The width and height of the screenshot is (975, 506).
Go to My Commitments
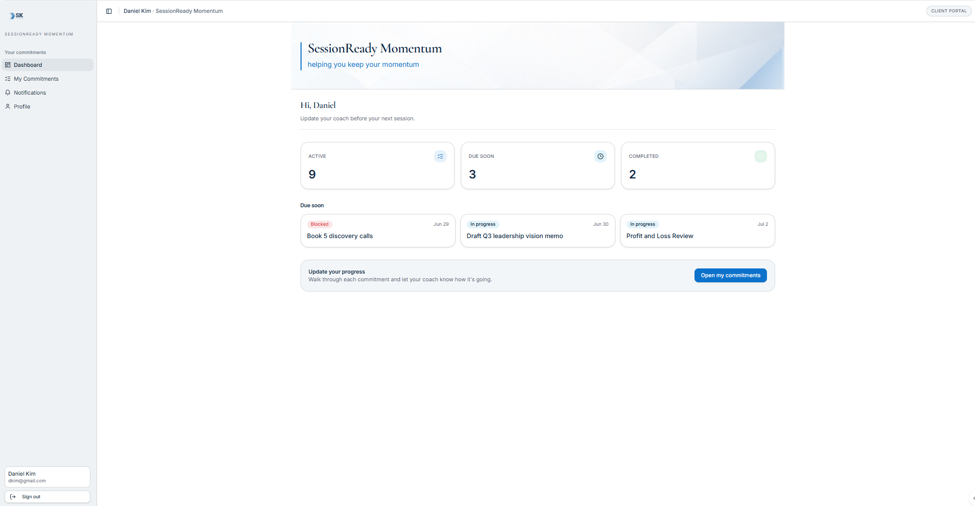point(48,79)
